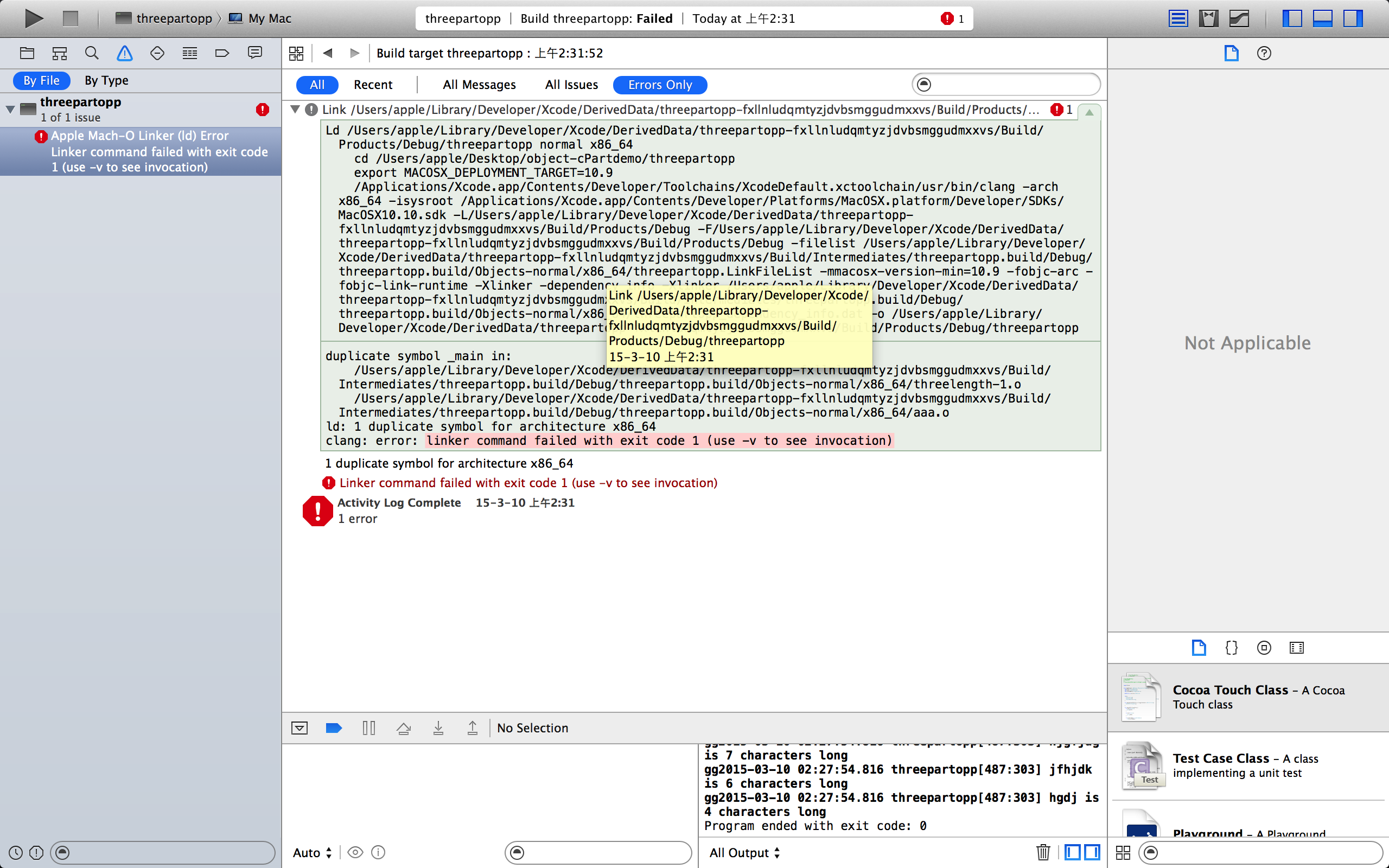Switch library to icon grid view

point(1123,852)
